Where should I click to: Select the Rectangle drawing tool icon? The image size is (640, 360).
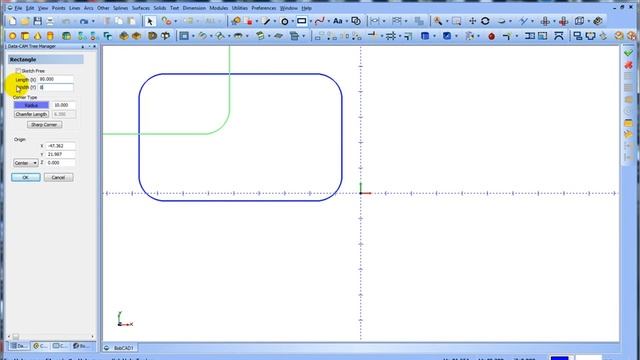[302, 21]
